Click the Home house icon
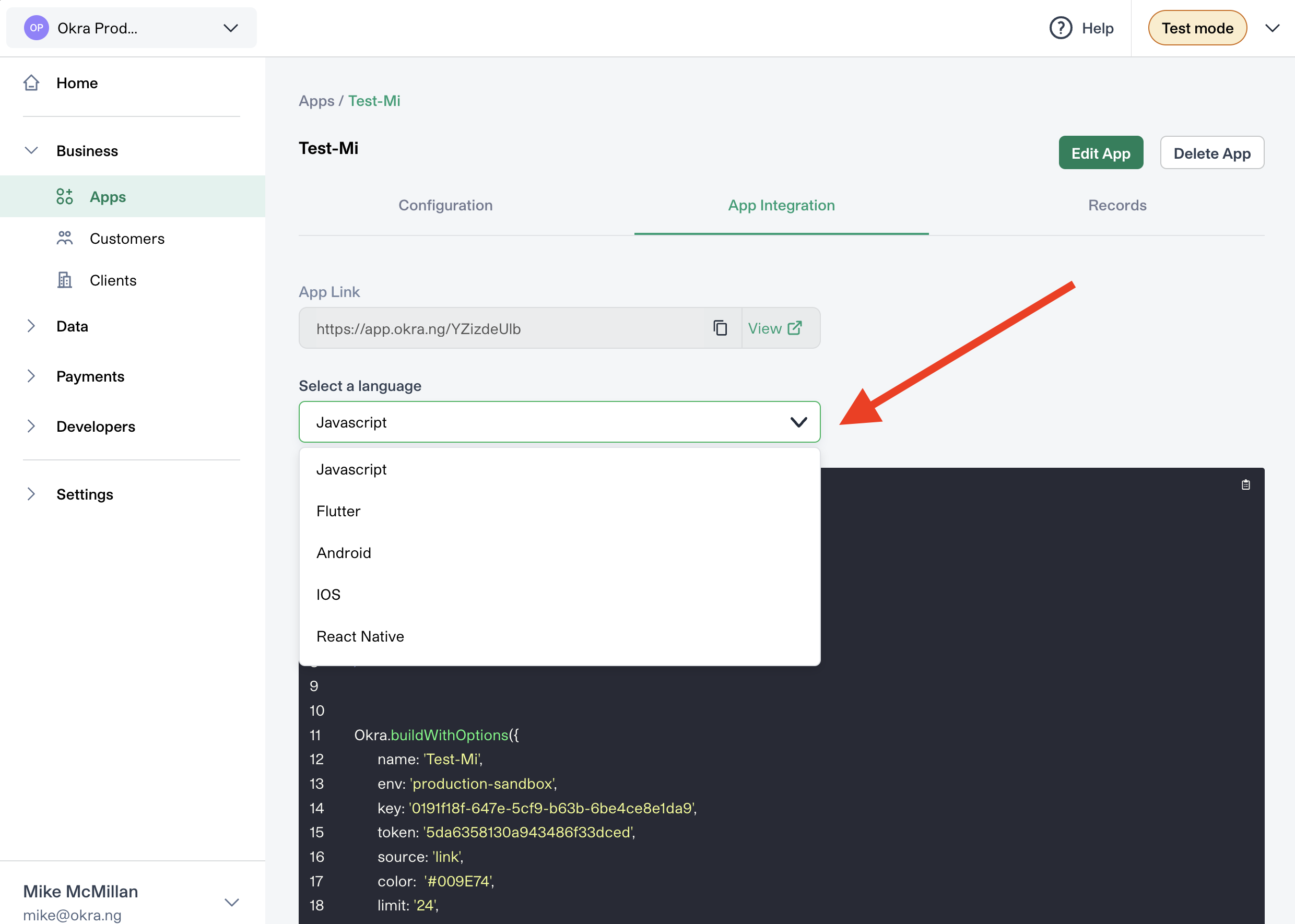 31,83
